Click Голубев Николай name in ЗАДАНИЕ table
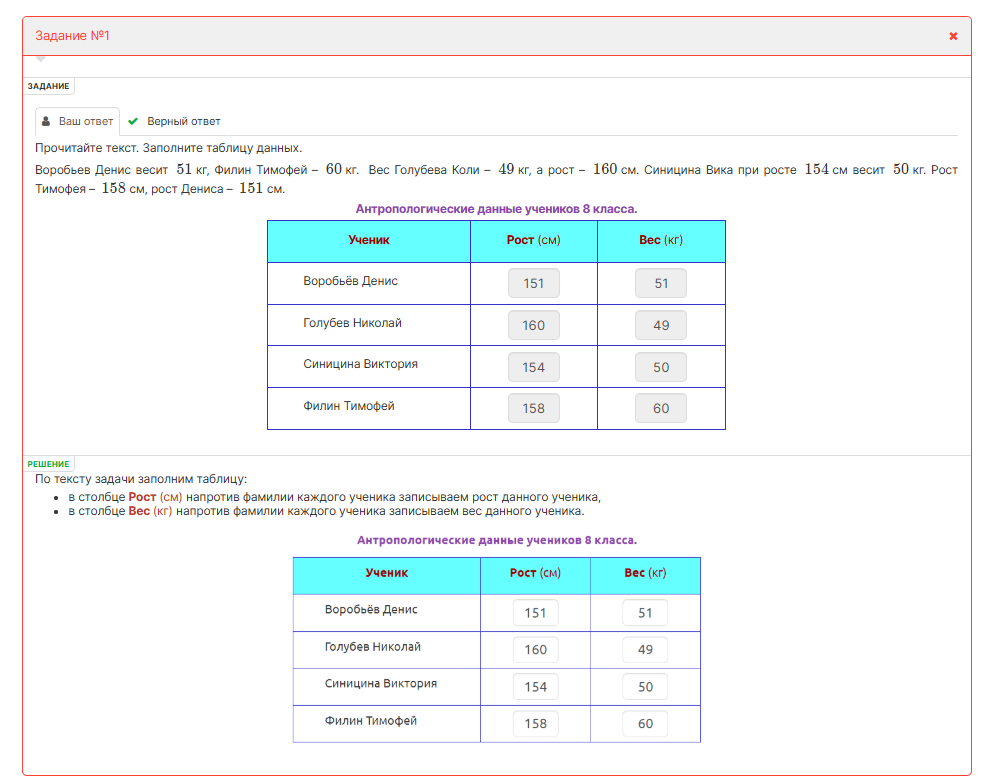 (352, 323)
